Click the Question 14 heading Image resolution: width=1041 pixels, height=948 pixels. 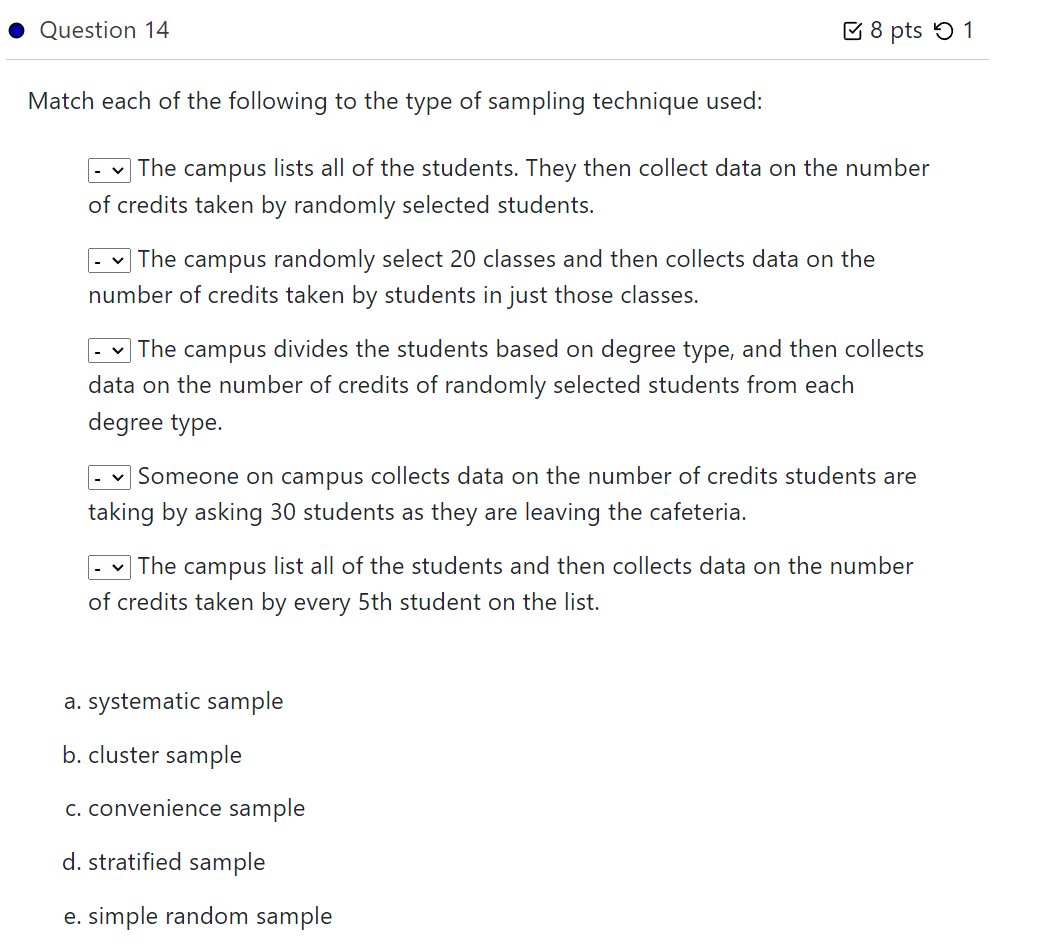pos(103,30)
